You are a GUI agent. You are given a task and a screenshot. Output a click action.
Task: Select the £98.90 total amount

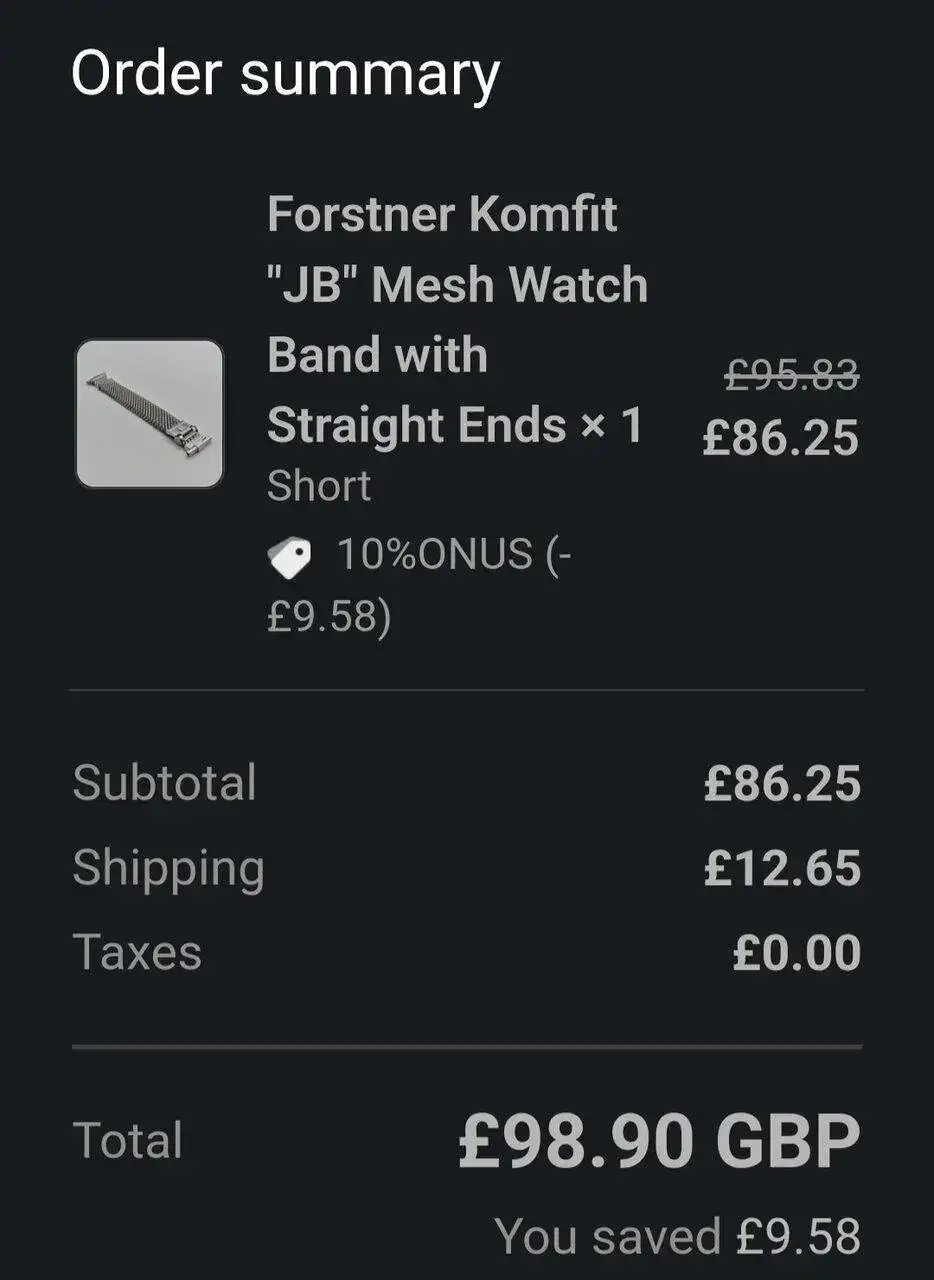(x=577, y=1142)
